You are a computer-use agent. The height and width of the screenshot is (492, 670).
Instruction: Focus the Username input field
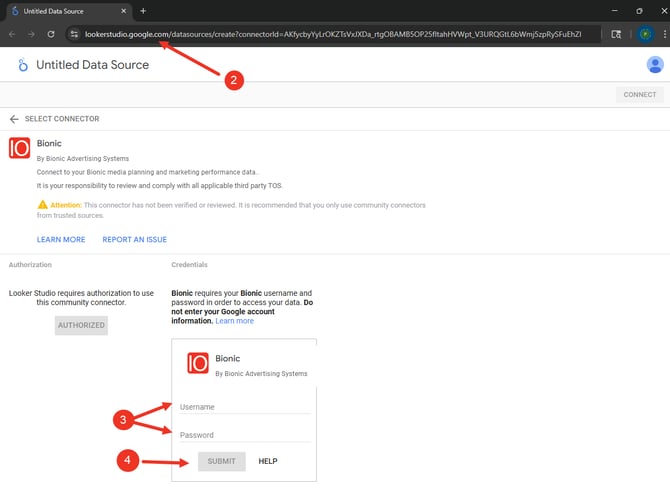[245, 407]
